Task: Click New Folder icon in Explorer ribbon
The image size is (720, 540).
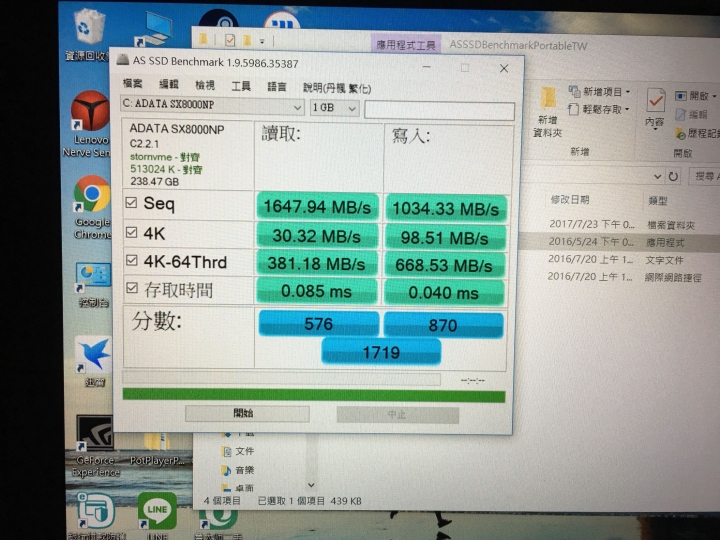Action: (x=547, y=112)
